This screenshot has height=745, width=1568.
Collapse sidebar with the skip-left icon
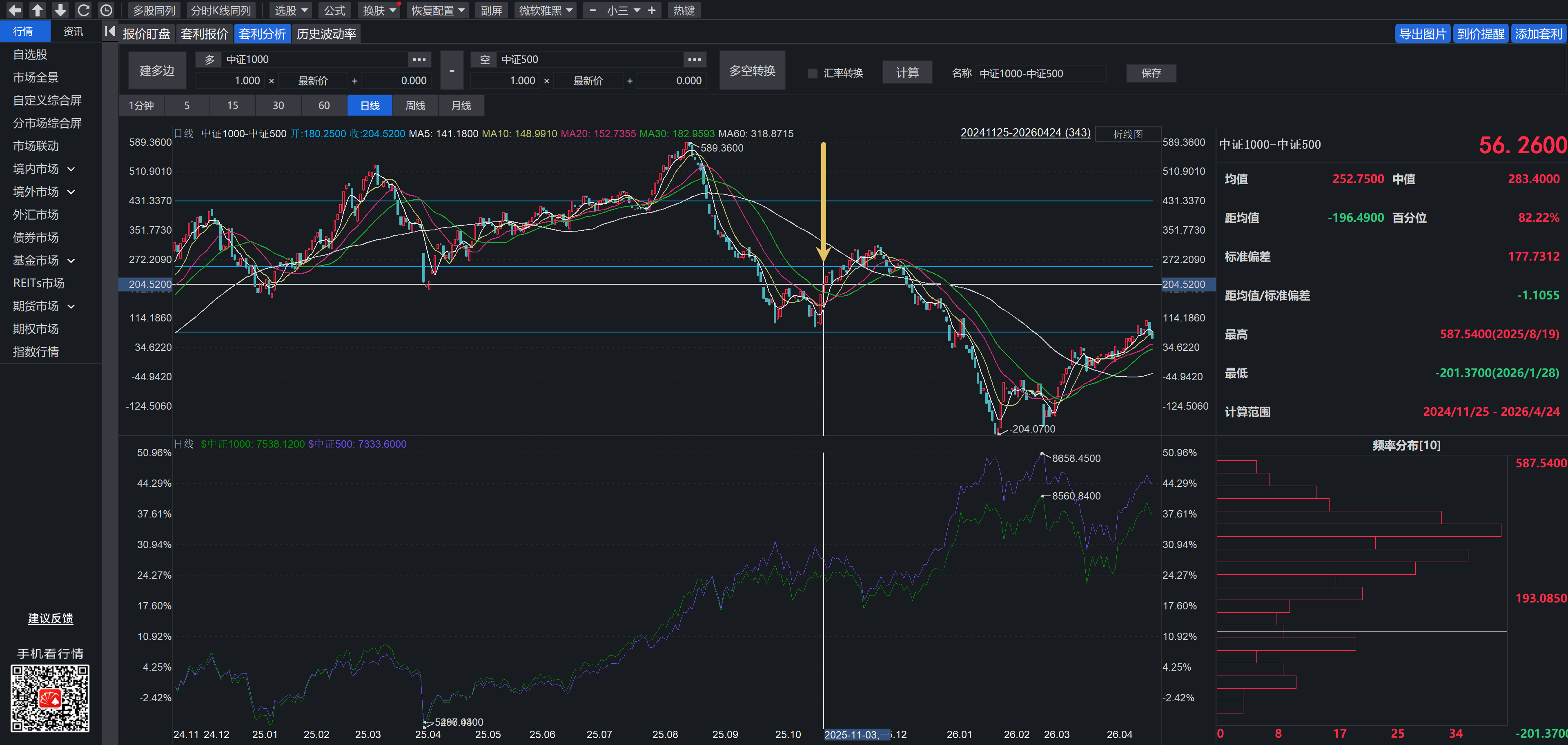(x=109, y=31)
